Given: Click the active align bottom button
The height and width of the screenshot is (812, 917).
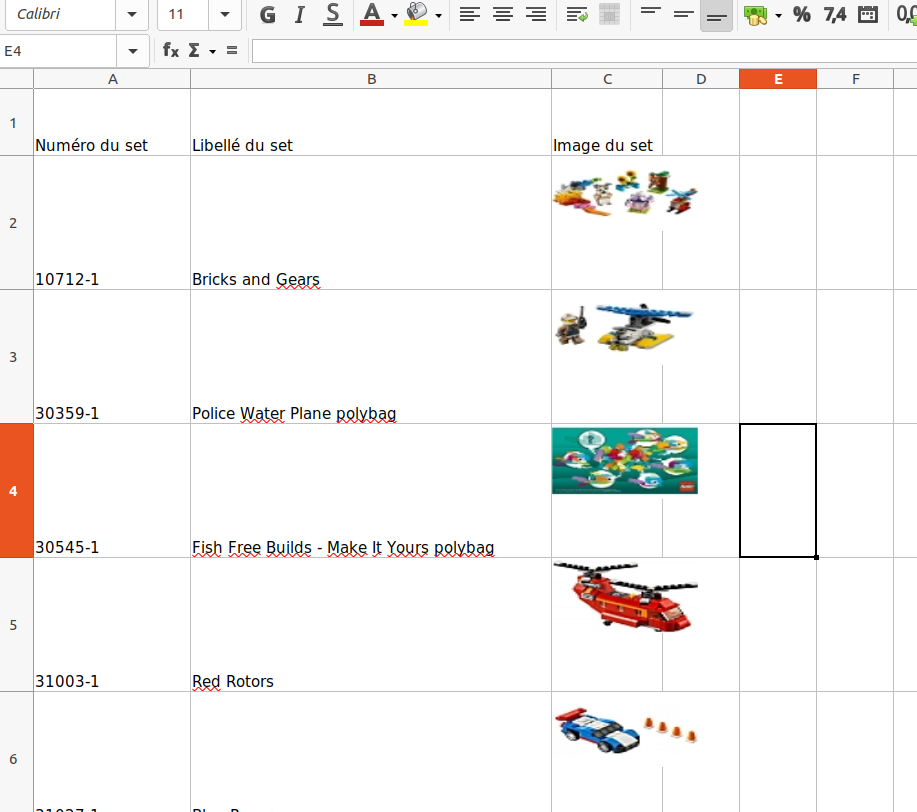Looking at the screenshot, I should tap(716, 15).
